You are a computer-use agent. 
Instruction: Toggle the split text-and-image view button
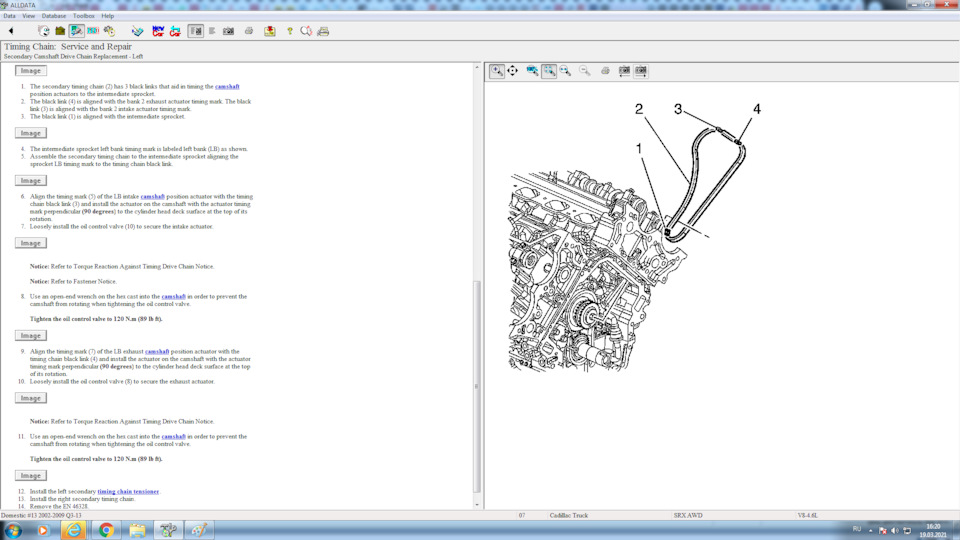pyautogui.click(x=196, y=31)
